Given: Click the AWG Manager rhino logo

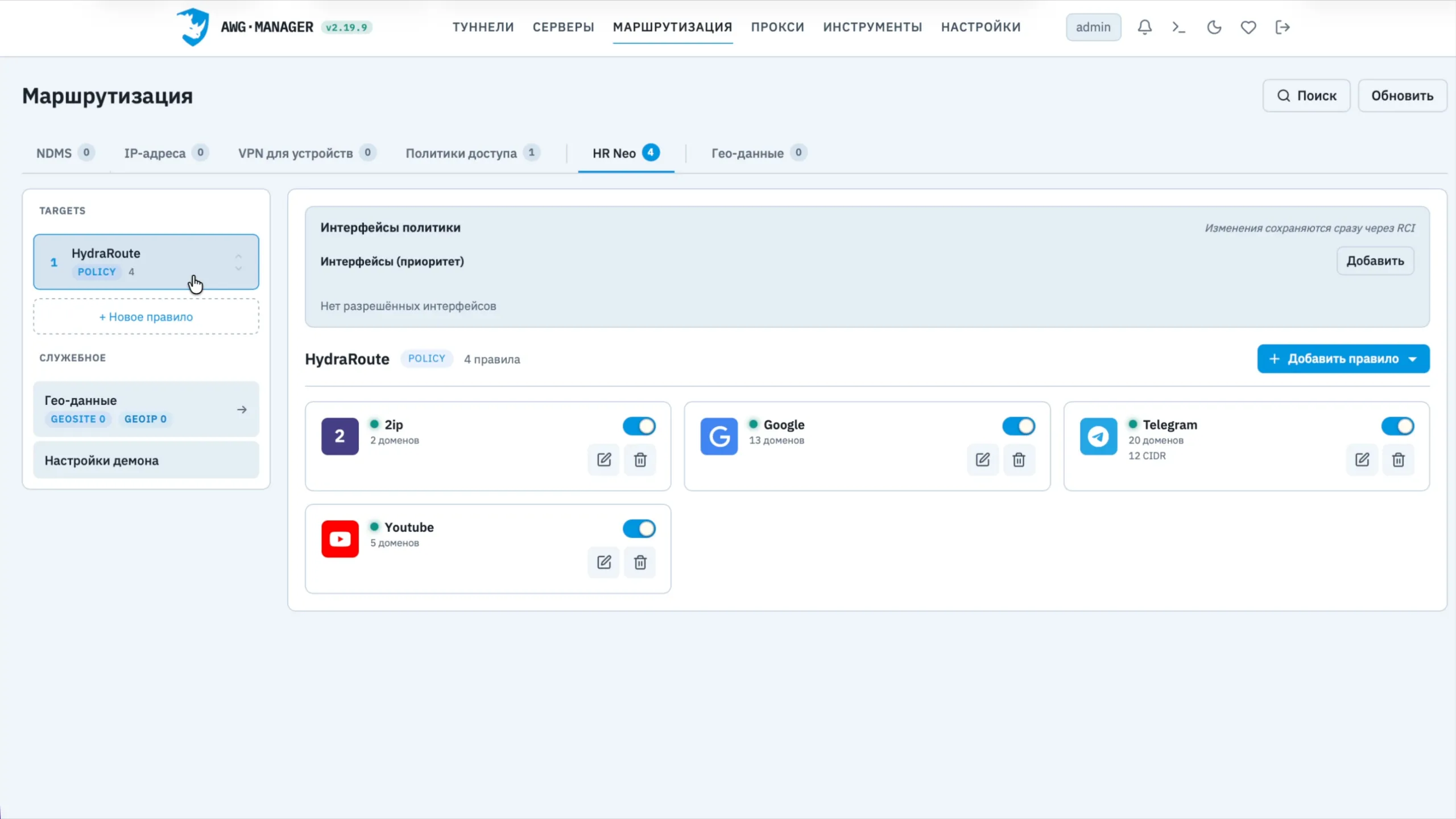Looking at the screenshot, I should click(192, 27).
